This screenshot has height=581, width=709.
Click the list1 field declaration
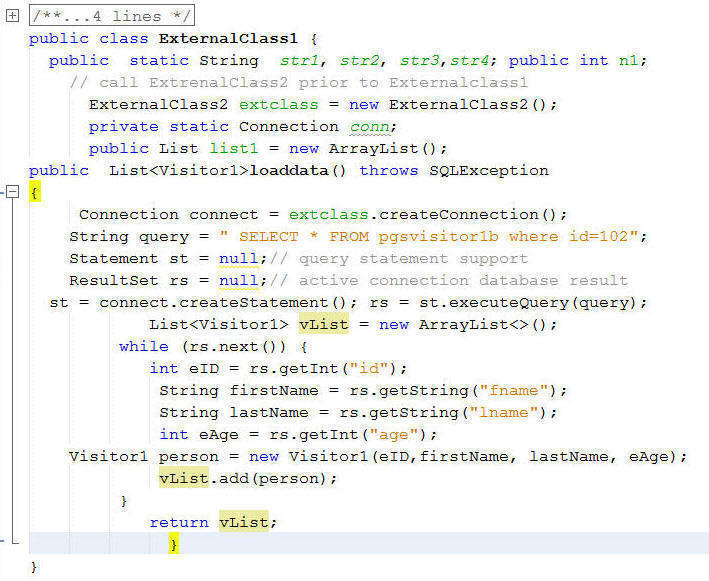234,148
